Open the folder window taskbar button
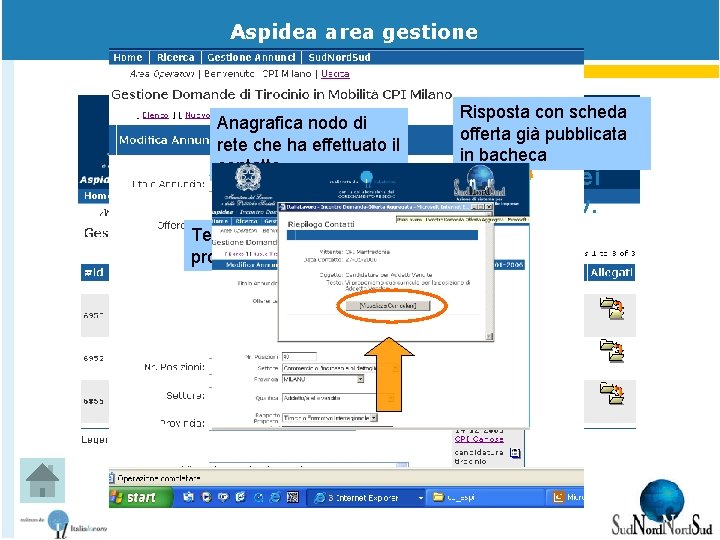The image size is (720, 540). click(484, 498)
